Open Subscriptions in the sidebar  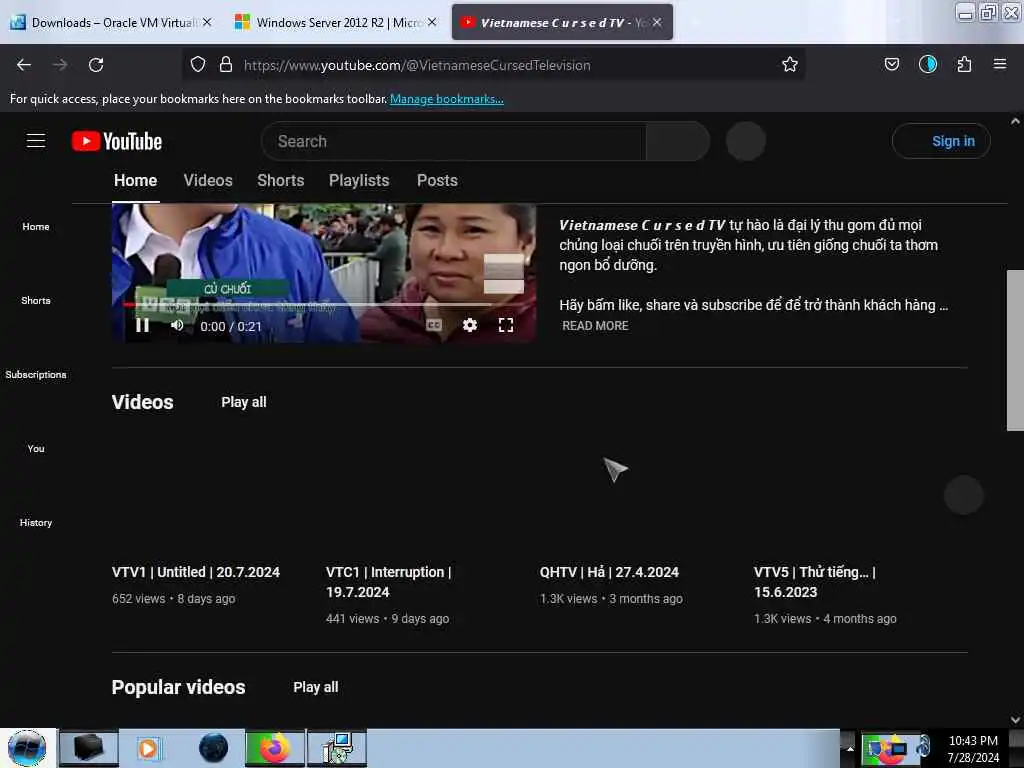pos(36,374)
